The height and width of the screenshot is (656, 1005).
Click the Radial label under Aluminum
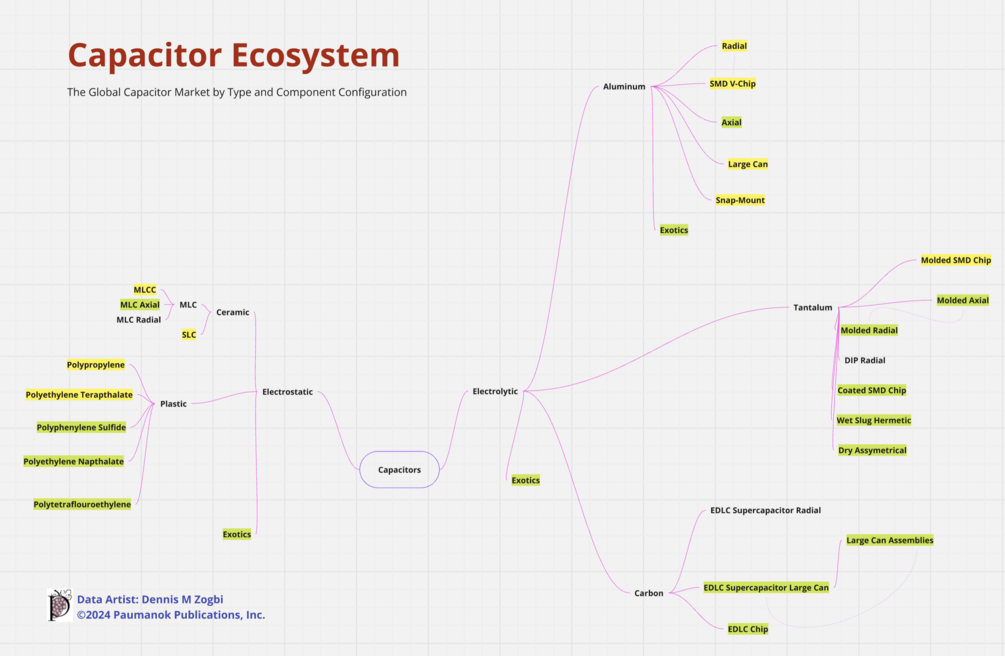[734, 46]
